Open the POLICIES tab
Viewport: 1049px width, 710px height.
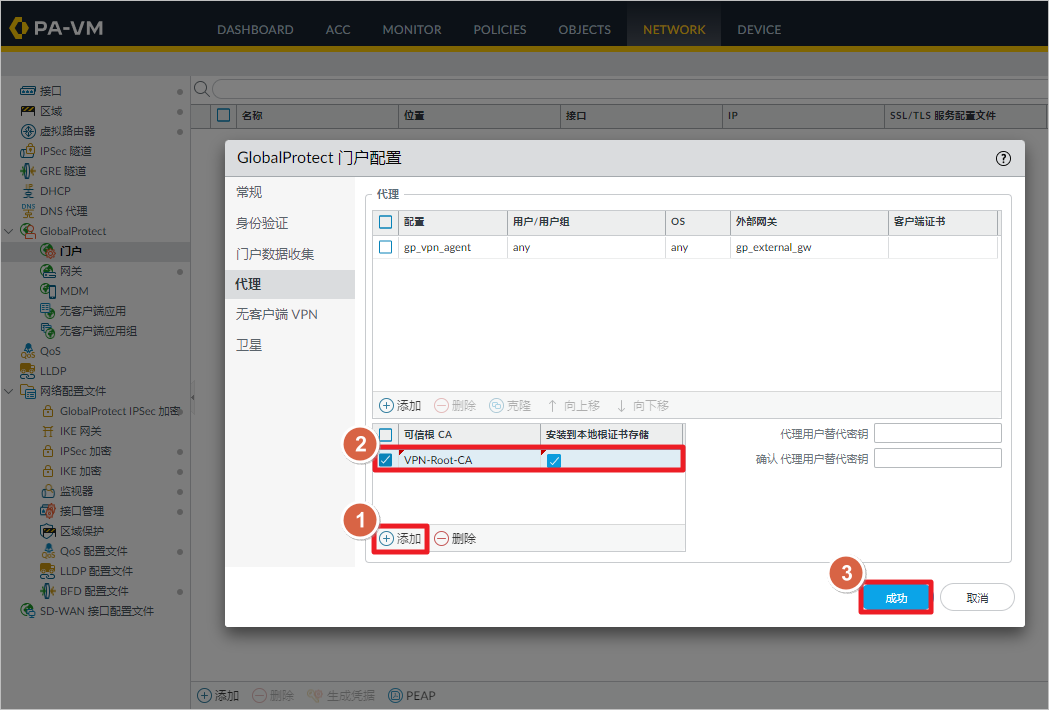pos(500,29)
